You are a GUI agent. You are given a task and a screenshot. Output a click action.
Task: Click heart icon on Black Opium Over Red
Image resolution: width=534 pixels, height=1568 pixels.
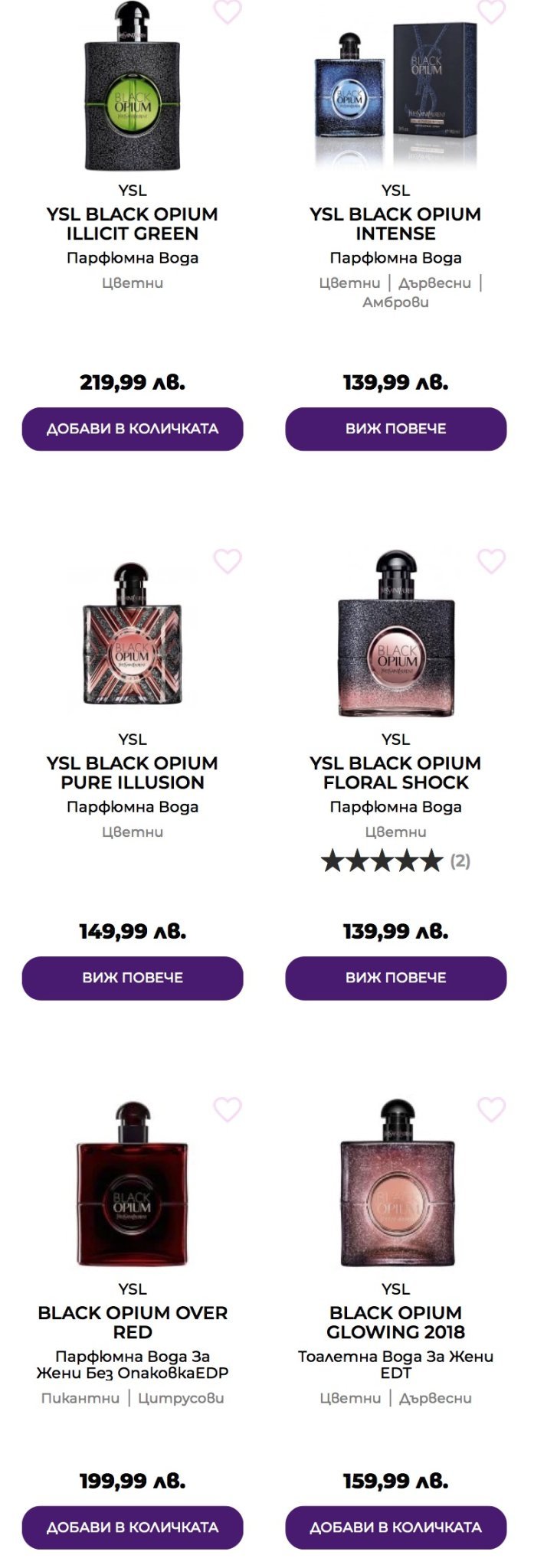pyautogui.click(x=227, y=1109)
